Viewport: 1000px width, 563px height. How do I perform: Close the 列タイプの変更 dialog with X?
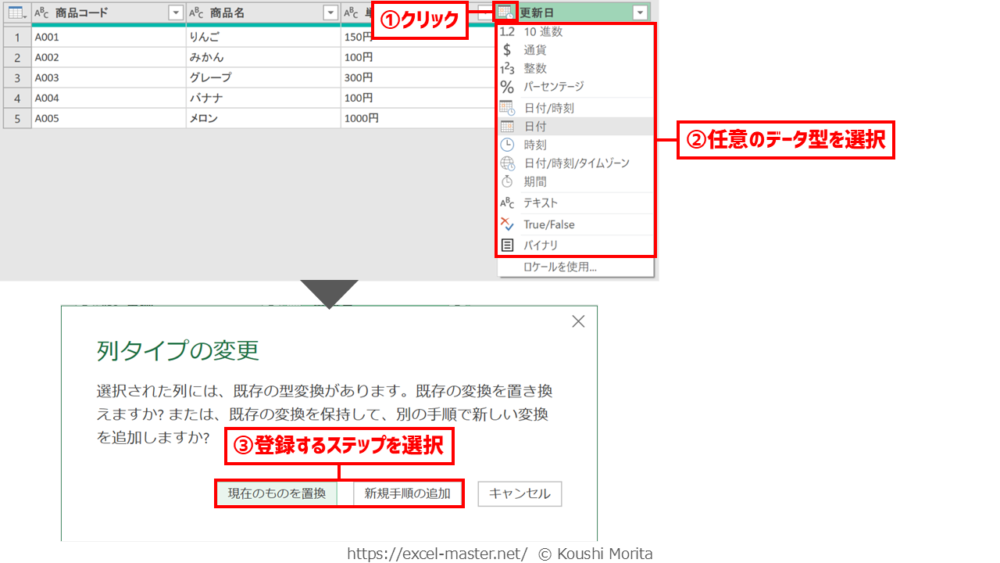[577, 322]
